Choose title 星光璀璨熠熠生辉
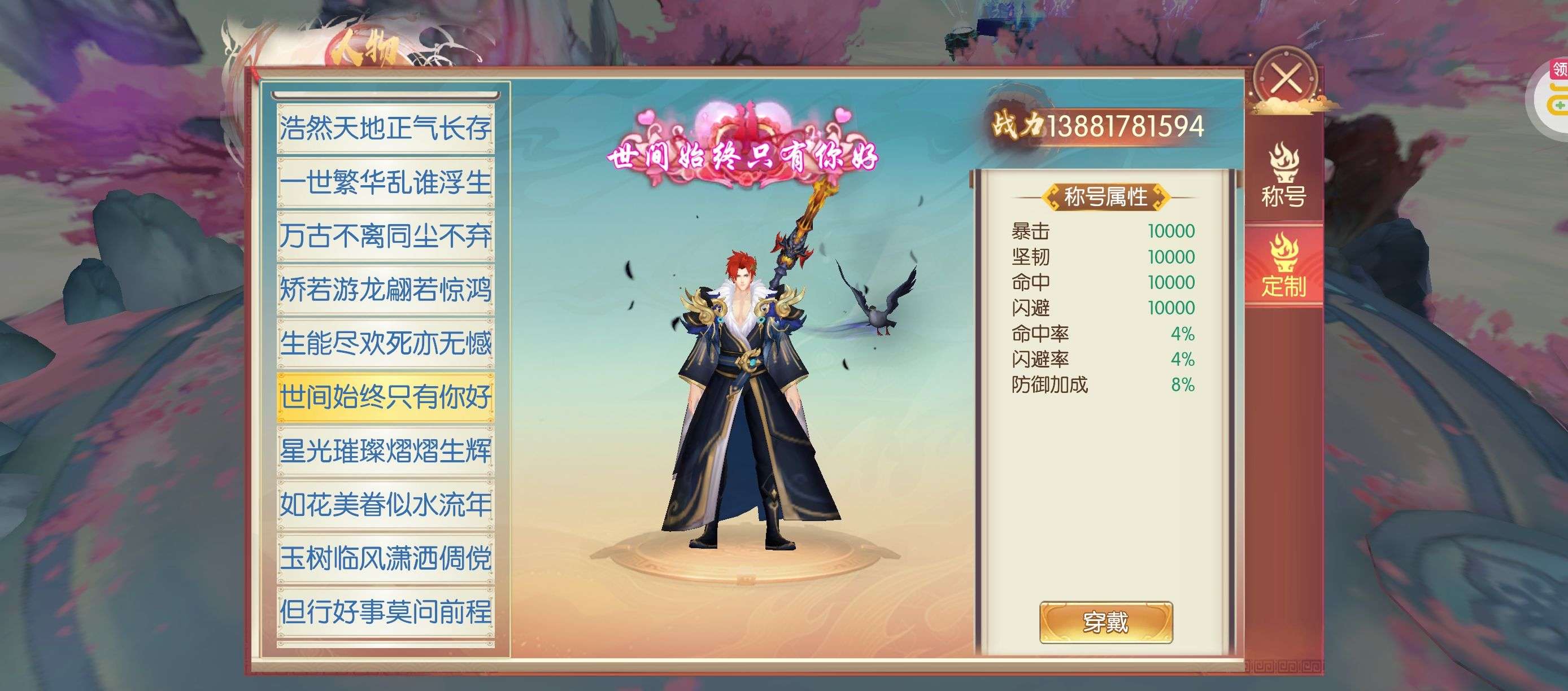 385,451
